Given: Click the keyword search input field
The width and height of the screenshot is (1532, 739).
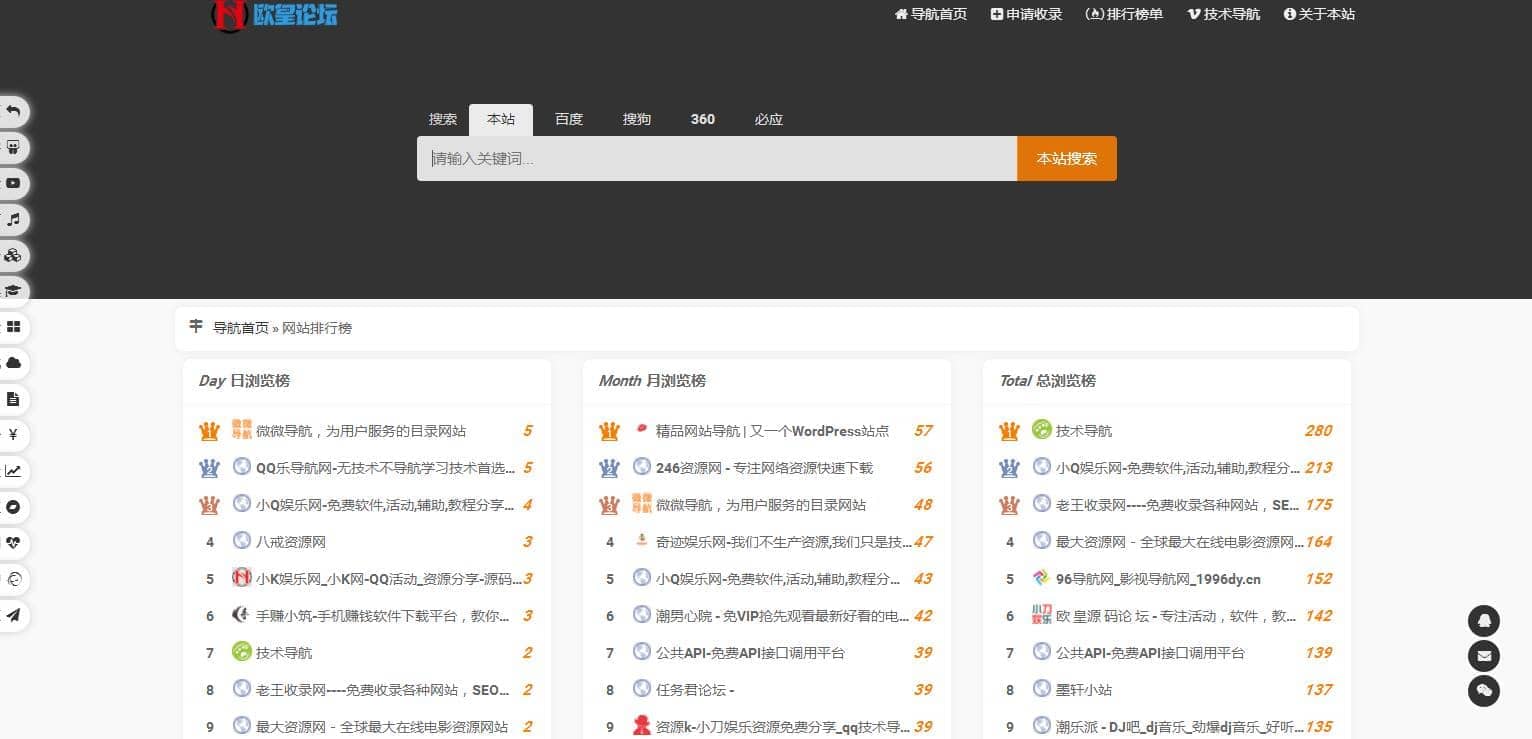Looking at the screenshot, I should (716, 159).
